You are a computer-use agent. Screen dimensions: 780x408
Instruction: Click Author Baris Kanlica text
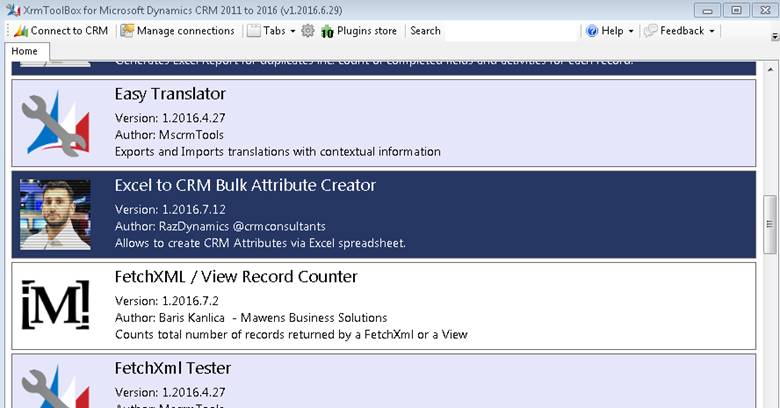(251, 317)
